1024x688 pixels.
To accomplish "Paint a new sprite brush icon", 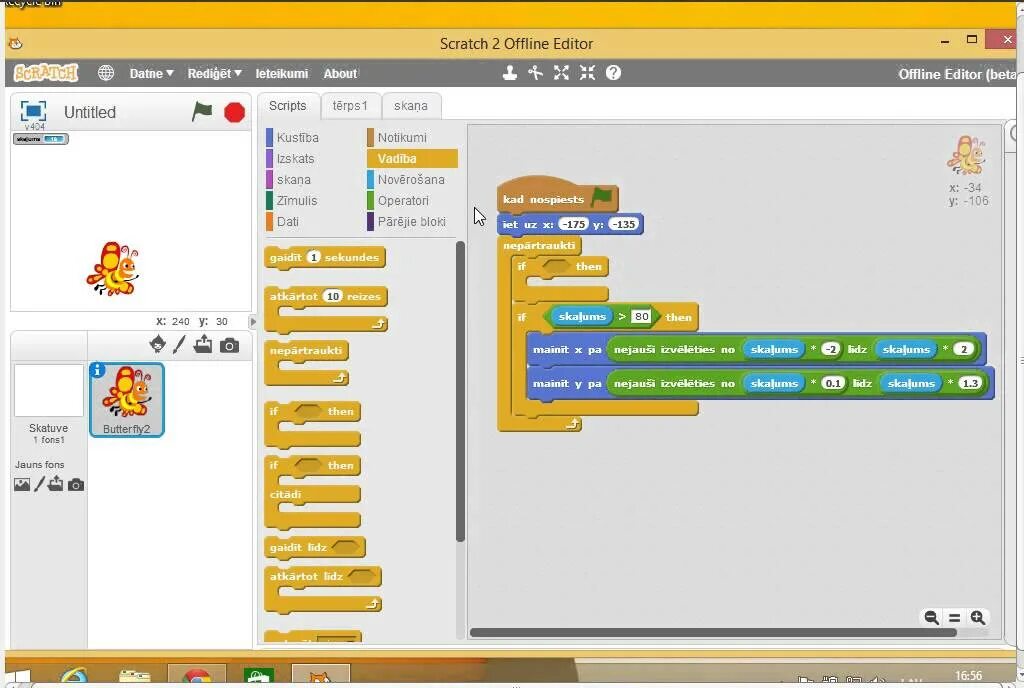I will tap(180, 344).
